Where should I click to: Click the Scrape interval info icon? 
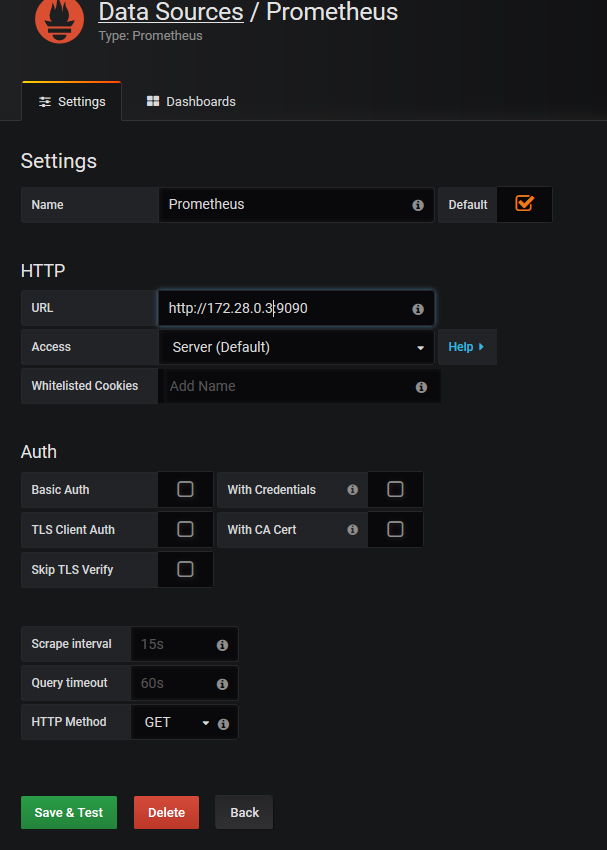pos(222,645)
